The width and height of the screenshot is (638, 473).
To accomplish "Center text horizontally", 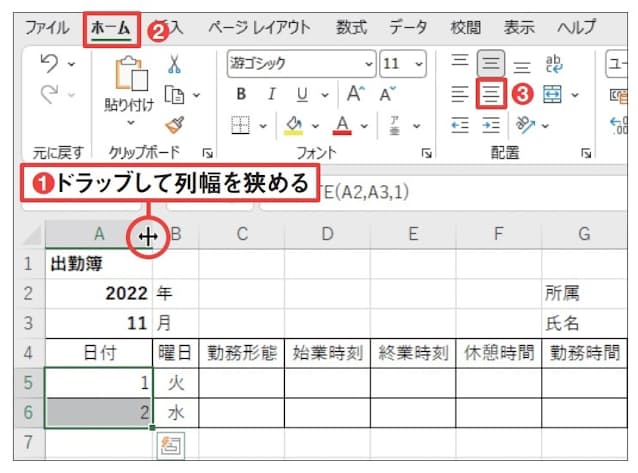I will coord(491,94).
